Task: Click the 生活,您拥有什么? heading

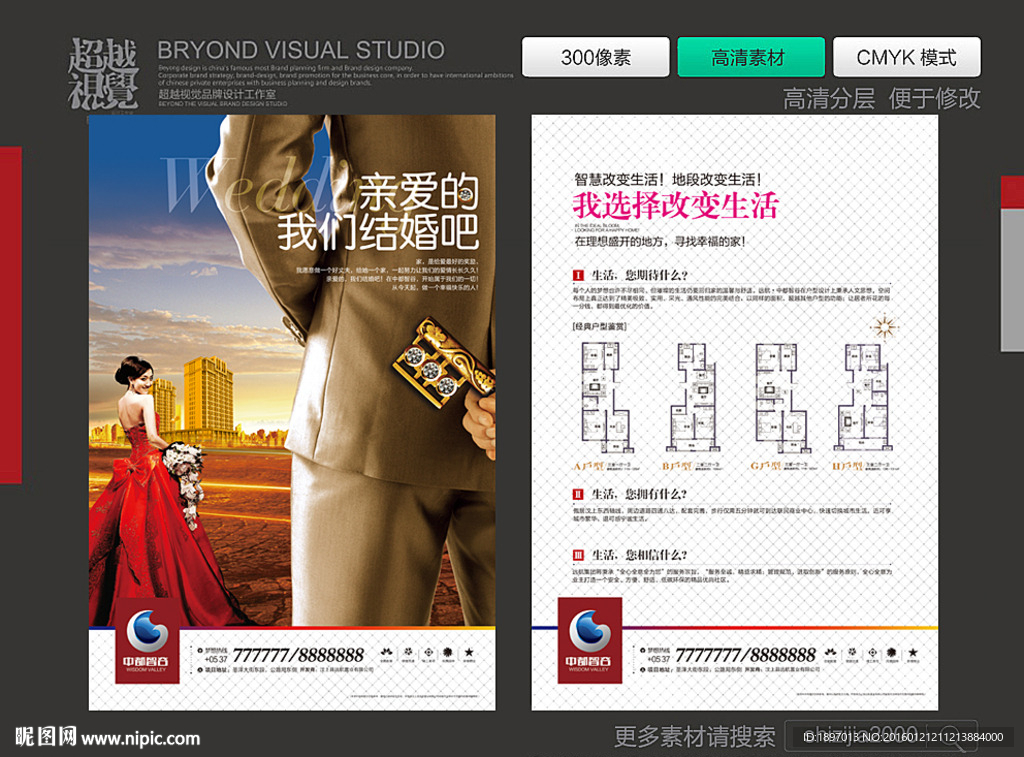Action: tap(639, 494)
